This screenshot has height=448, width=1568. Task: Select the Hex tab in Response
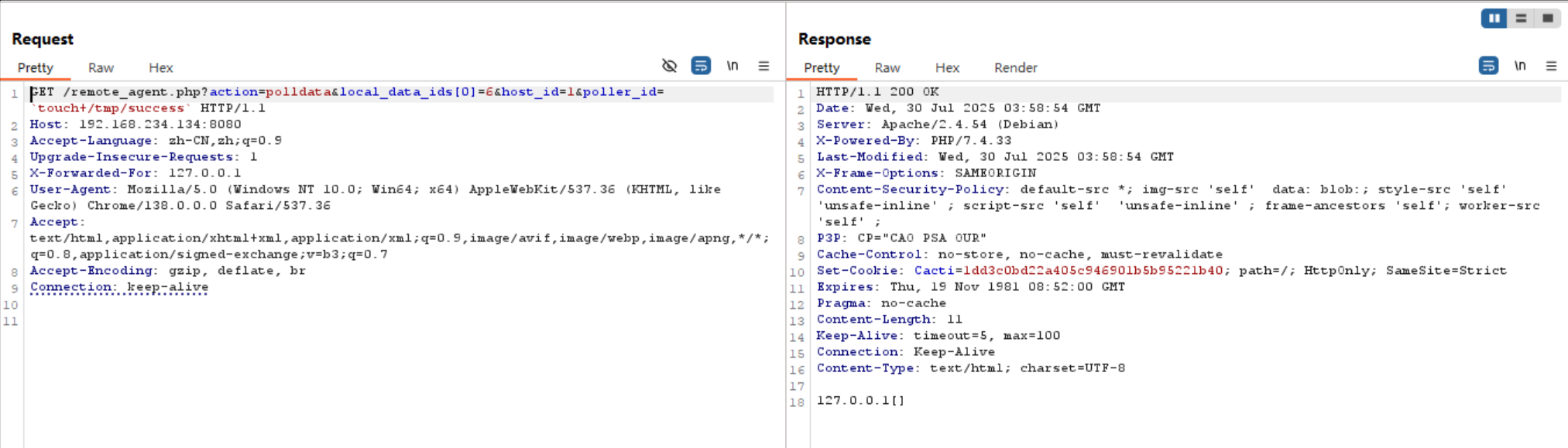tap(947, 67)
